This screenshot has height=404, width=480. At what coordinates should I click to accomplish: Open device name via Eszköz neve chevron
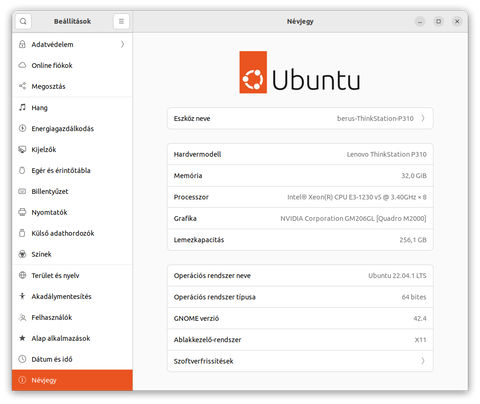[x=423, y=118]
